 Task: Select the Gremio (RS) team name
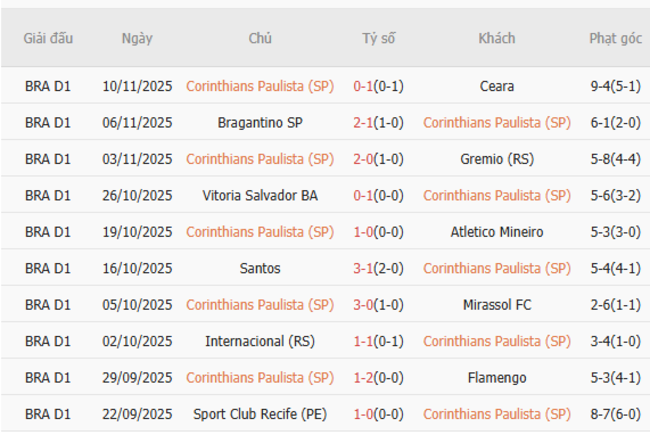coord(496,159)
